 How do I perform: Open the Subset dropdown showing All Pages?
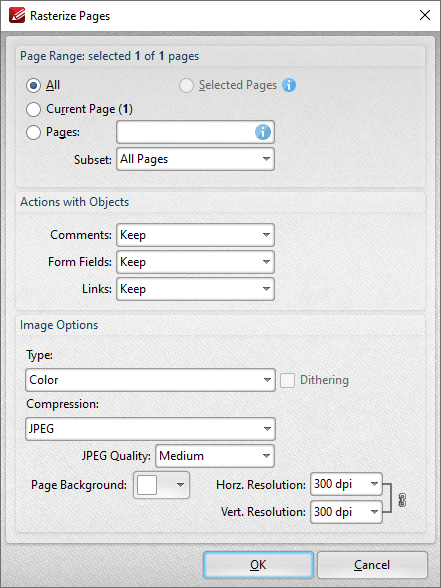195,159
